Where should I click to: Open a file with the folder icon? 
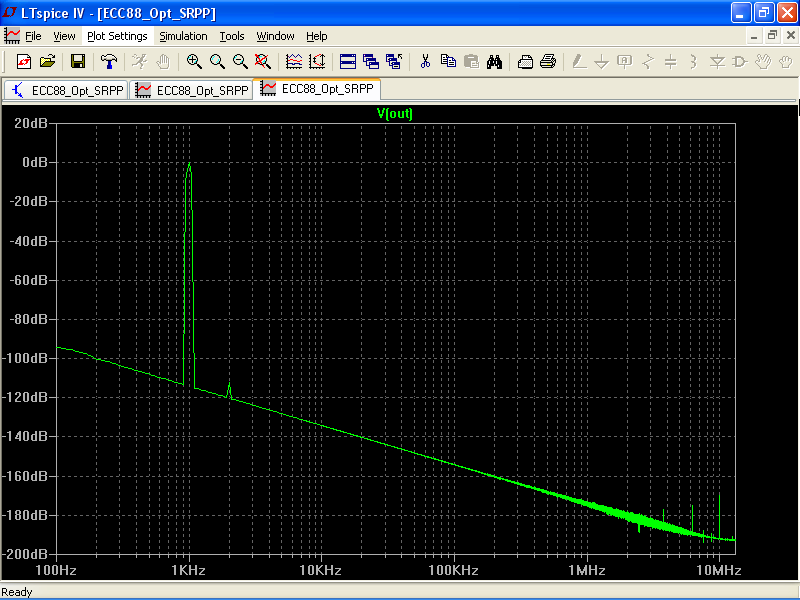point(47,62)
